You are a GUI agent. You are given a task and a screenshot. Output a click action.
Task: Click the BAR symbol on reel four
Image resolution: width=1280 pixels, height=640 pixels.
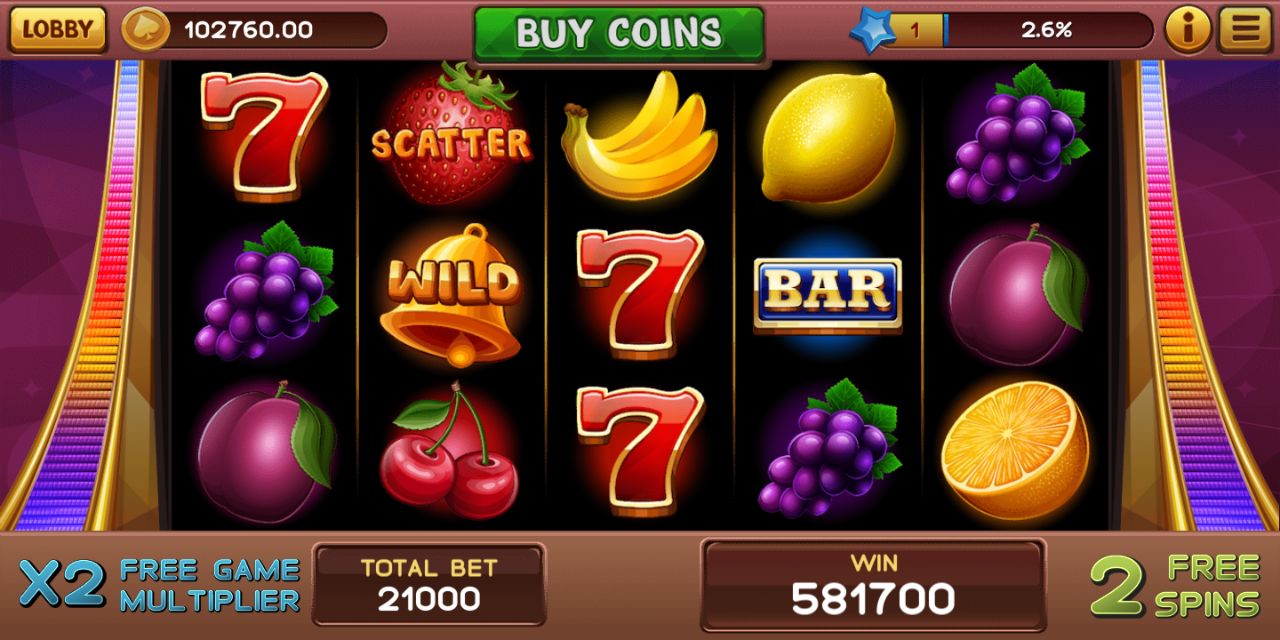click(827, 294)
